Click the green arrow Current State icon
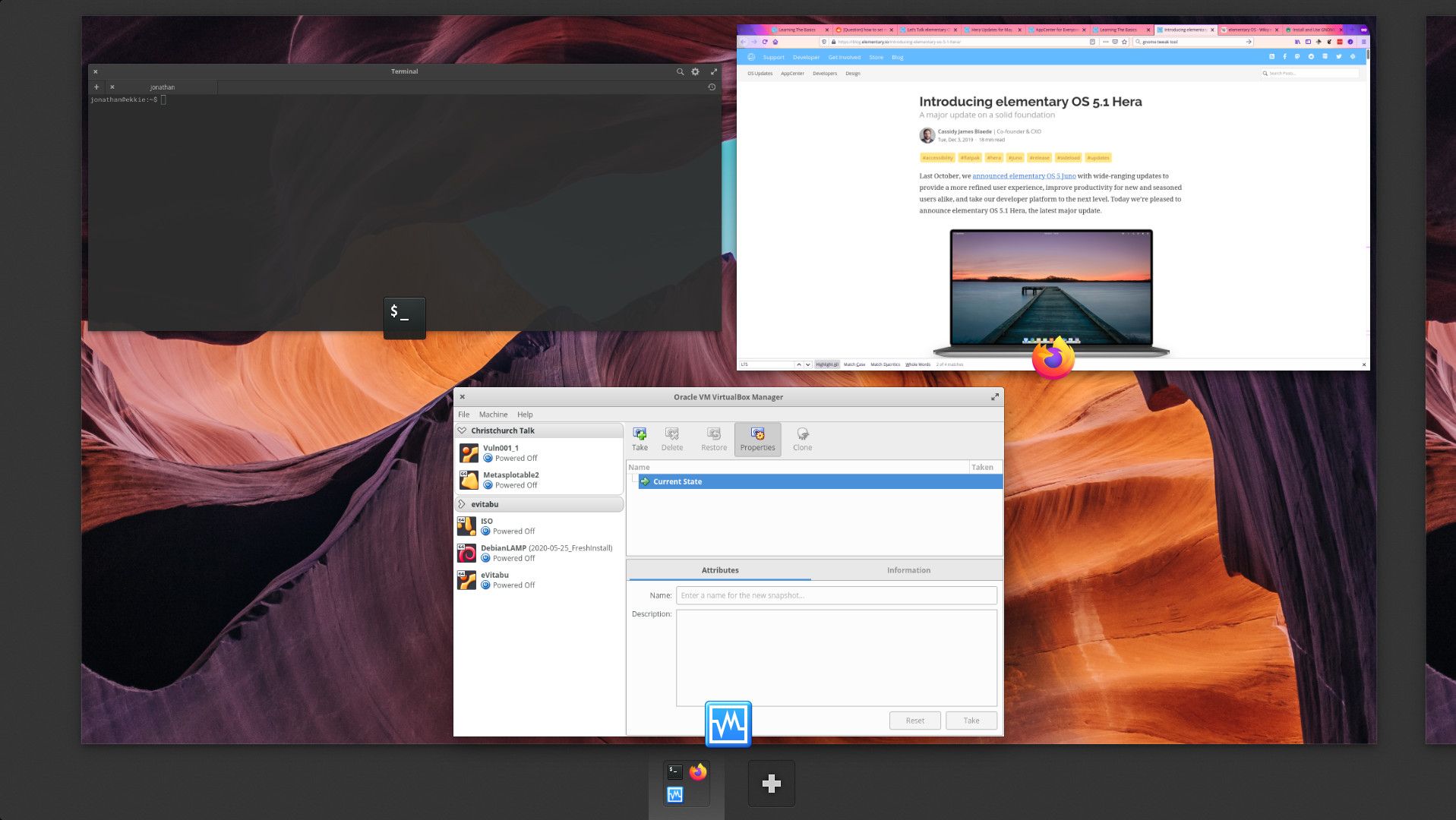The height and width of the screenshot is (820, 1456). click(x=645, y=481)
